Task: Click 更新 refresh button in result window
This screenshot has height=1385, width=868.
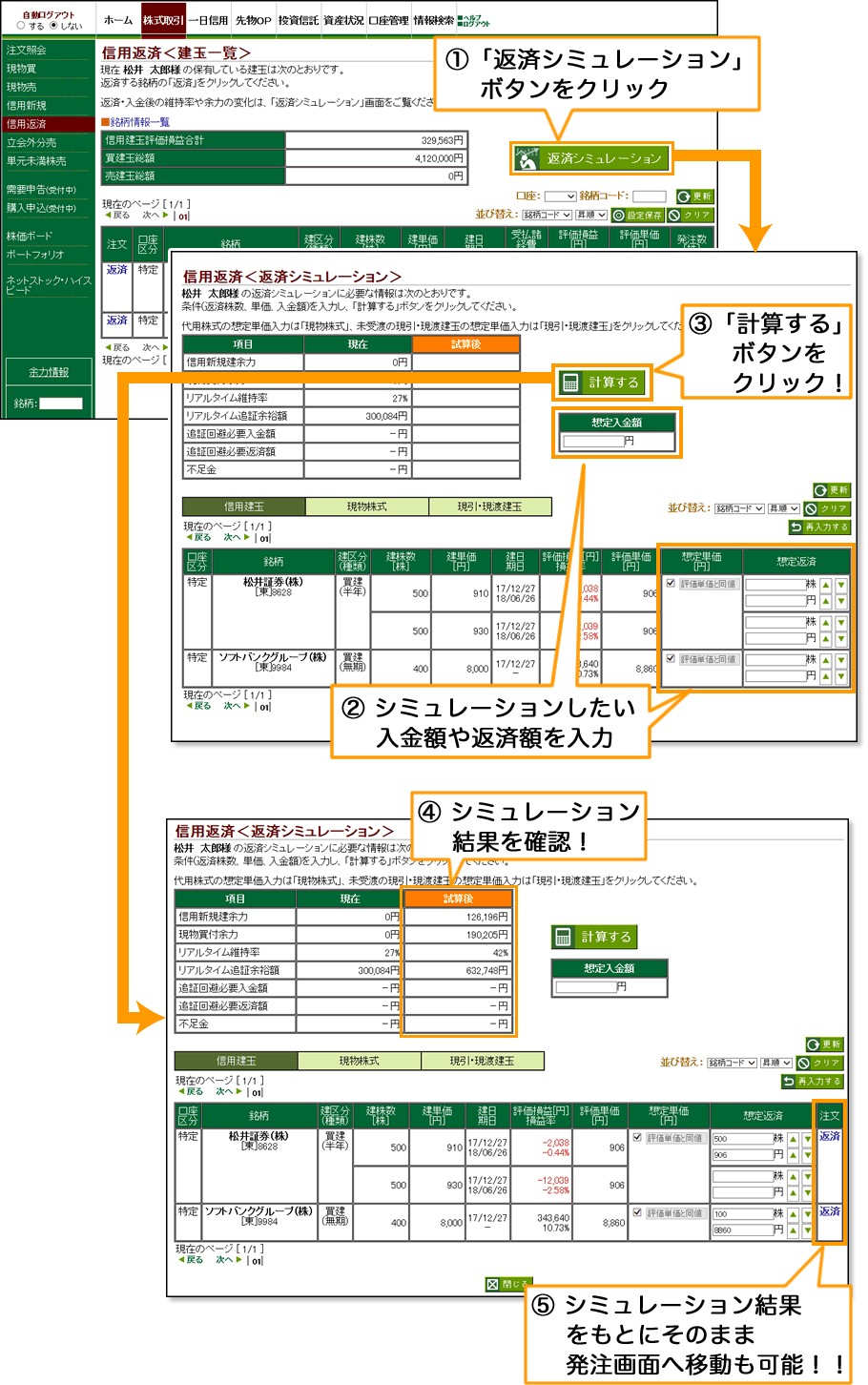Action: [x=824, y=1044]
